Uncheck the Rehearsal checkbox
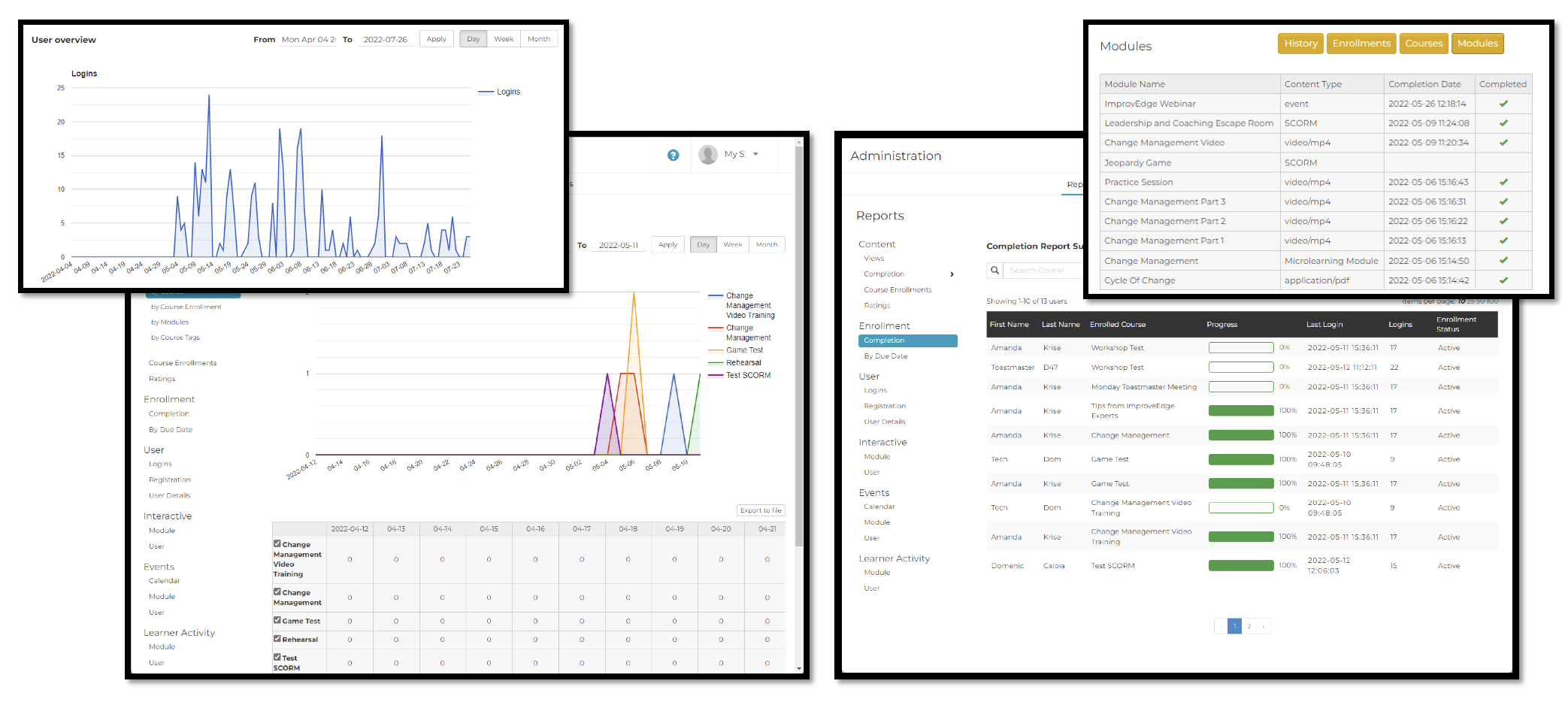1568x702 pixels. 277,638
